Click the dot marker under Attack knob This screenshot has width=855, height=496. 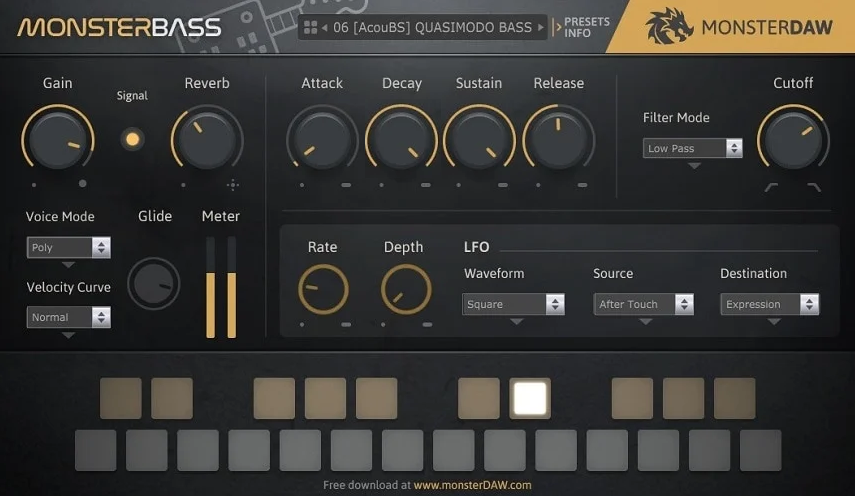click(302, 185)
